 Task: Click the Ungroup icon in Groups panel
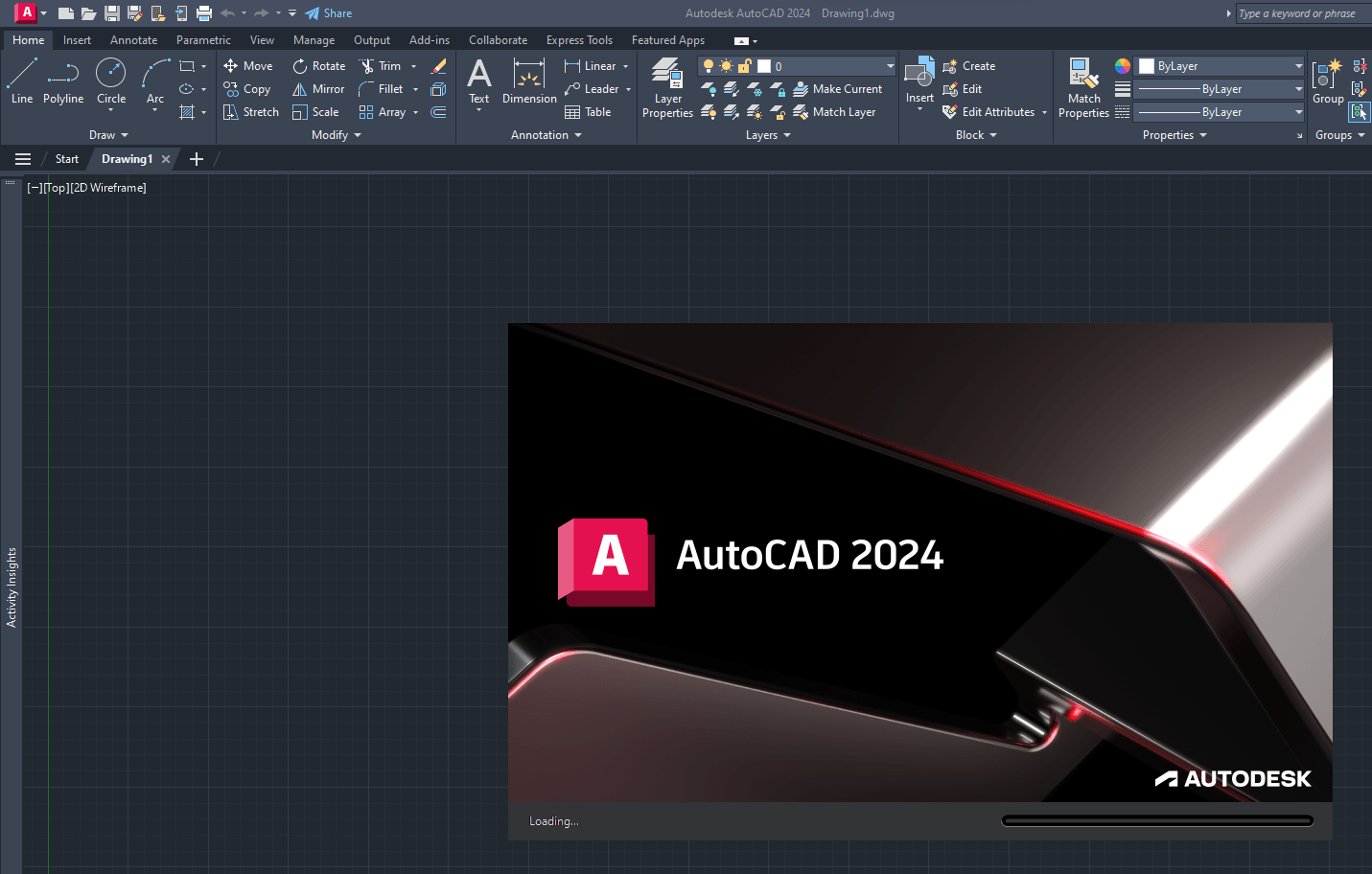(1360, 66)
